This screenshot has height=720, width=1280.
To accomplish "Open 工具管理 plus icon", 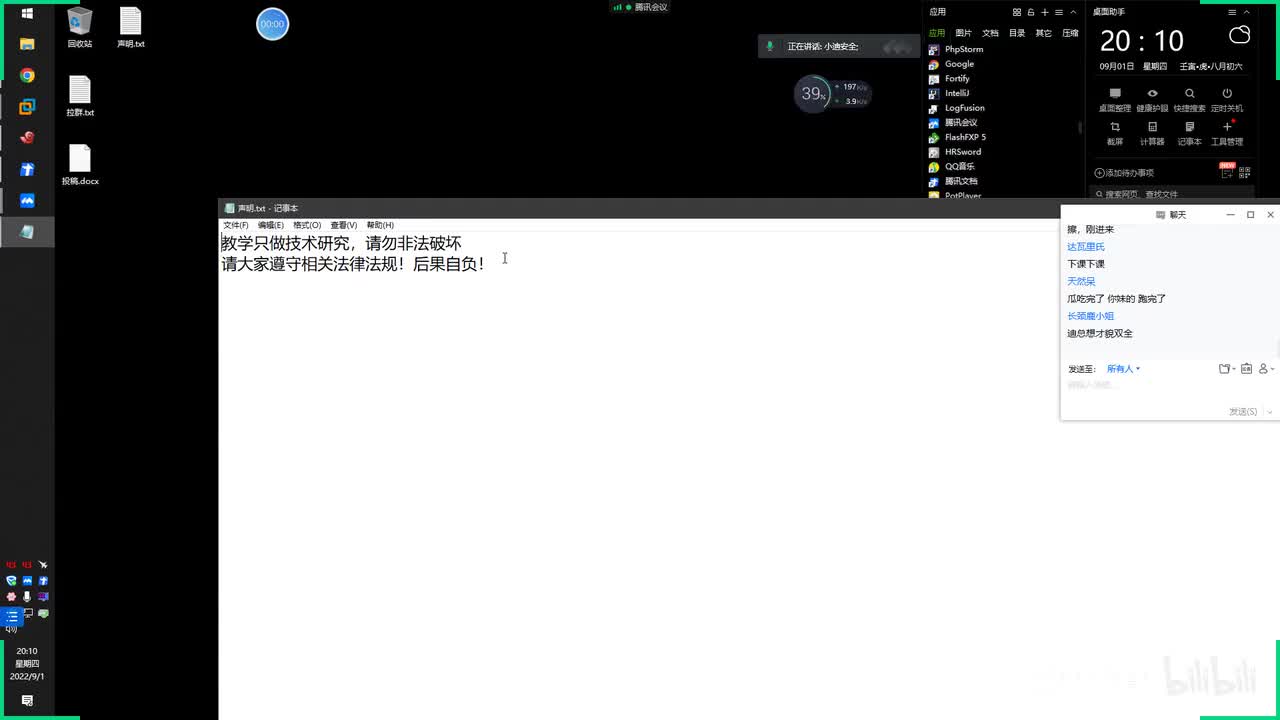I will click(x=1227, y=127).
